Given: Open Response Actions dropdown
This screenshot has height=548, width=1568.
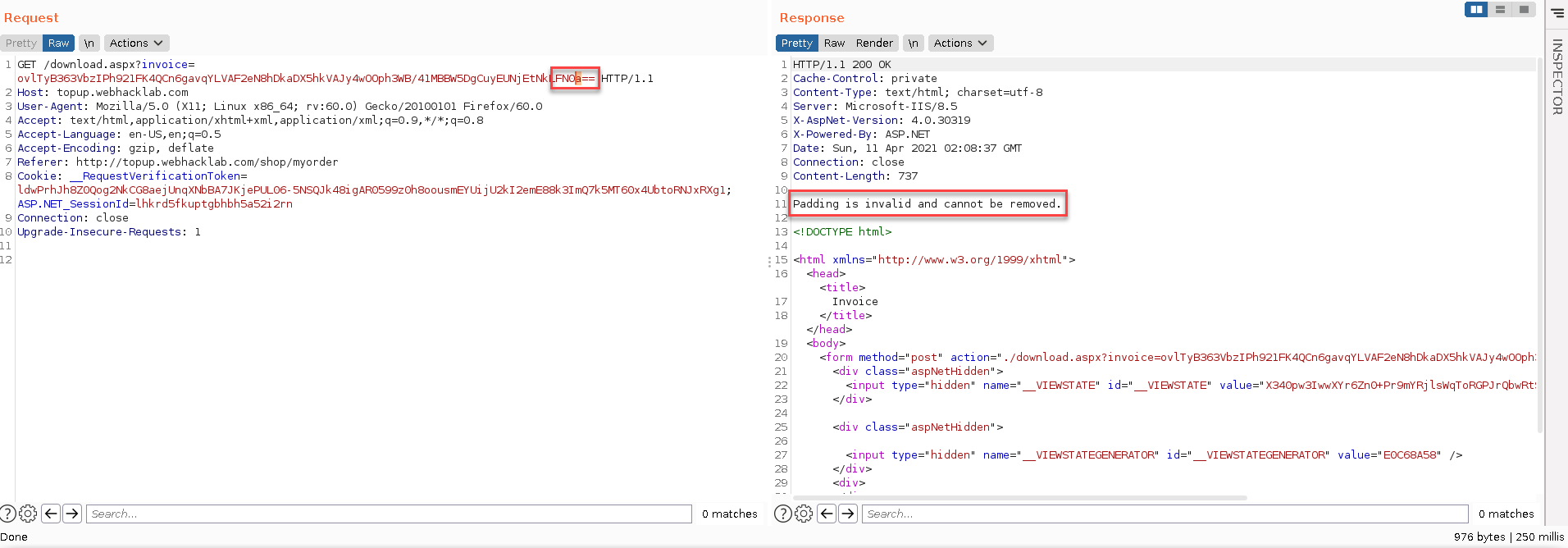Looking at the screenshot, I should tap(960, 43).
